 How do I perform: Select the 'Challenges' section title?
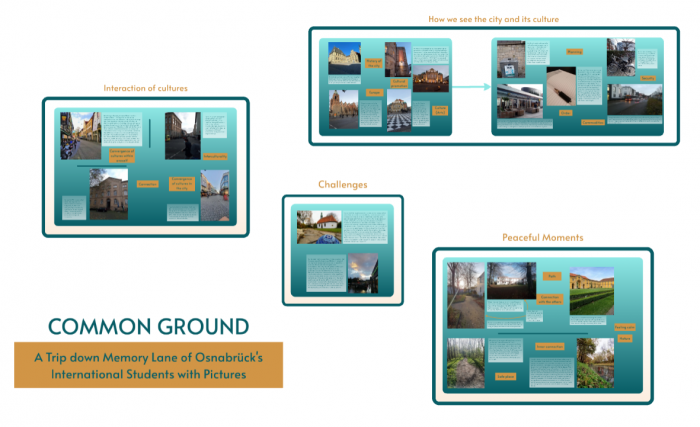tap(342, 185)
